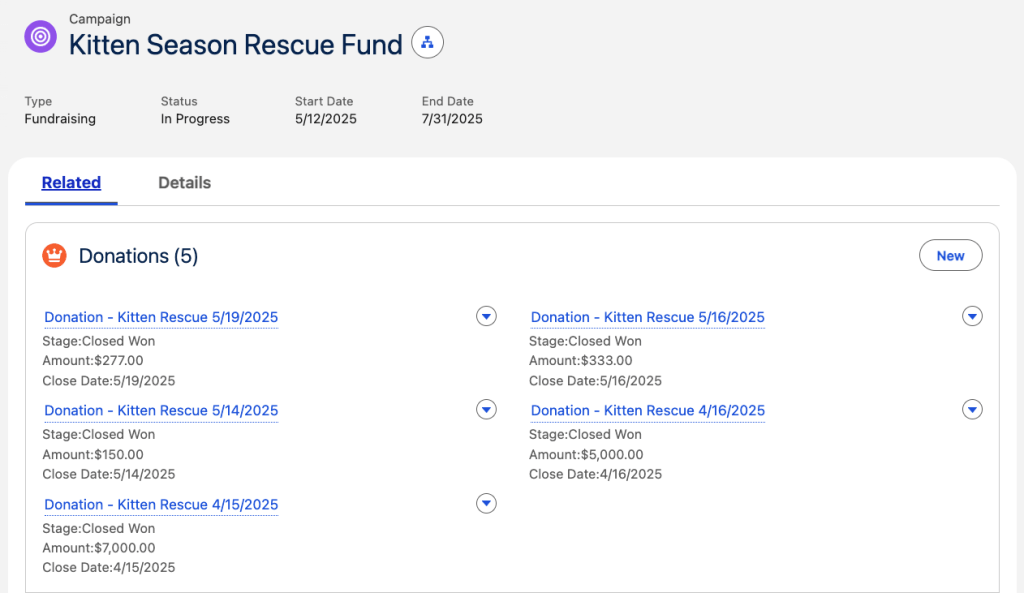Show actions dropdown for 4/16/2025 donation
The height and width of the screenshot is (593, 1024).
(972, 409)
